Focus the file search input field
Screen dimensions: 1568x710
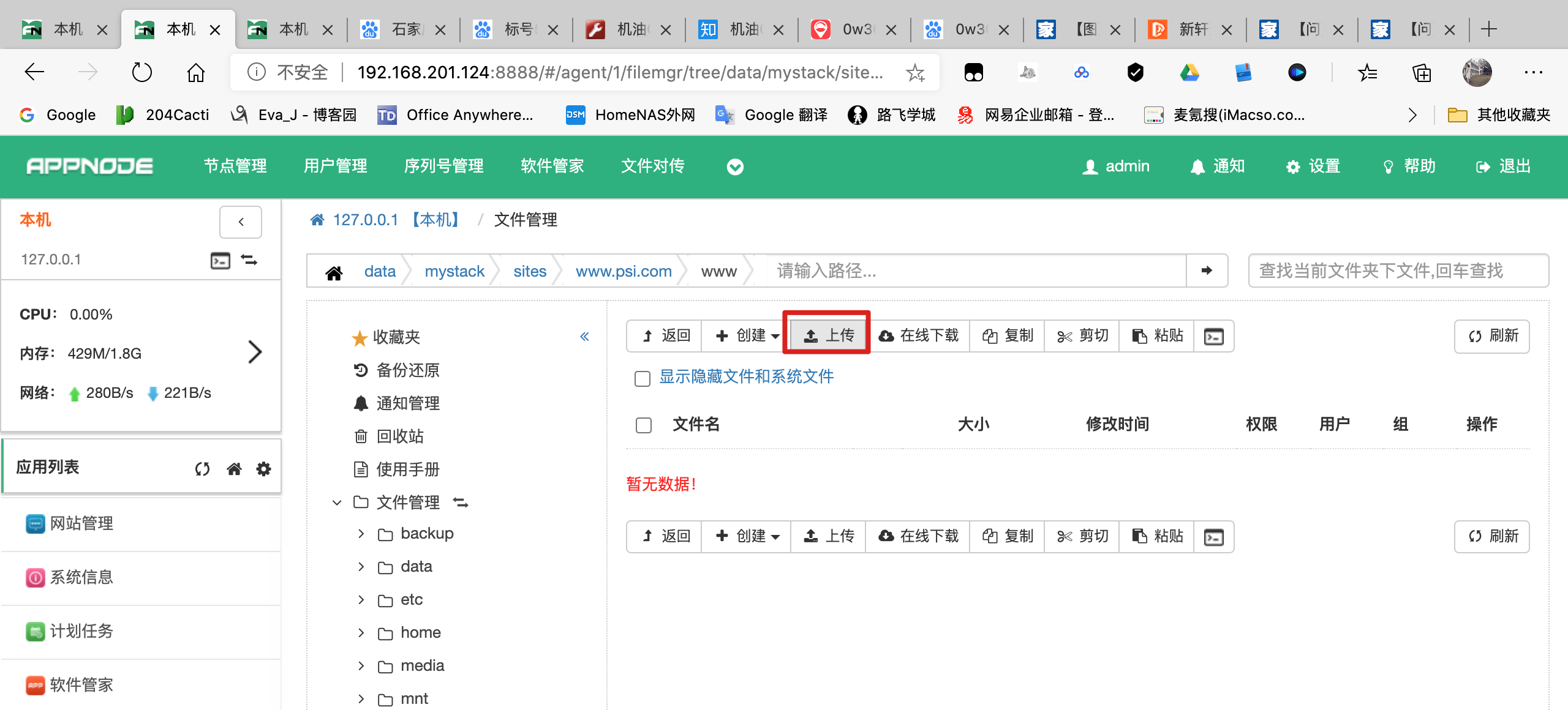pos(1398,271)
